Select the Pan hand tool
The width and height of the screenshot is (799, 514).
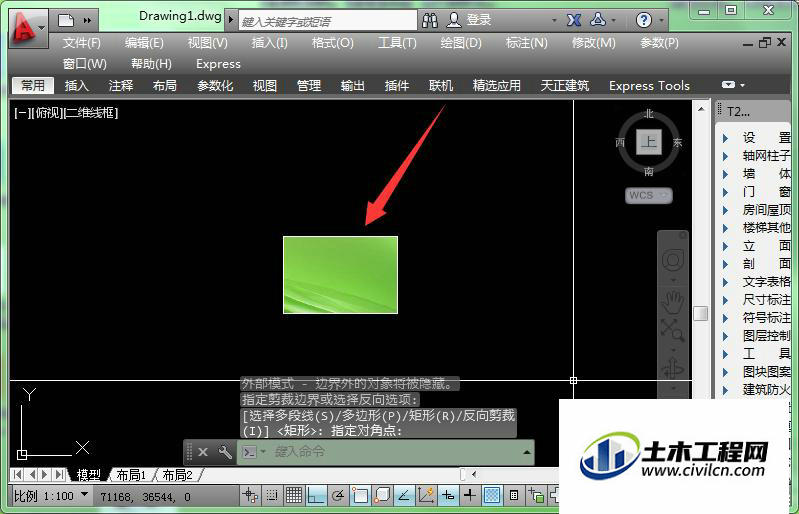(673, 302)
